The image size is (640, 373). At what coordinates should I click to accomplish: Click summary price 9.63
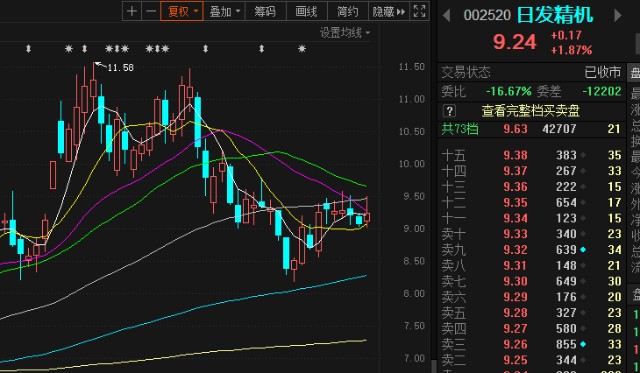click(x=515, y=129)
